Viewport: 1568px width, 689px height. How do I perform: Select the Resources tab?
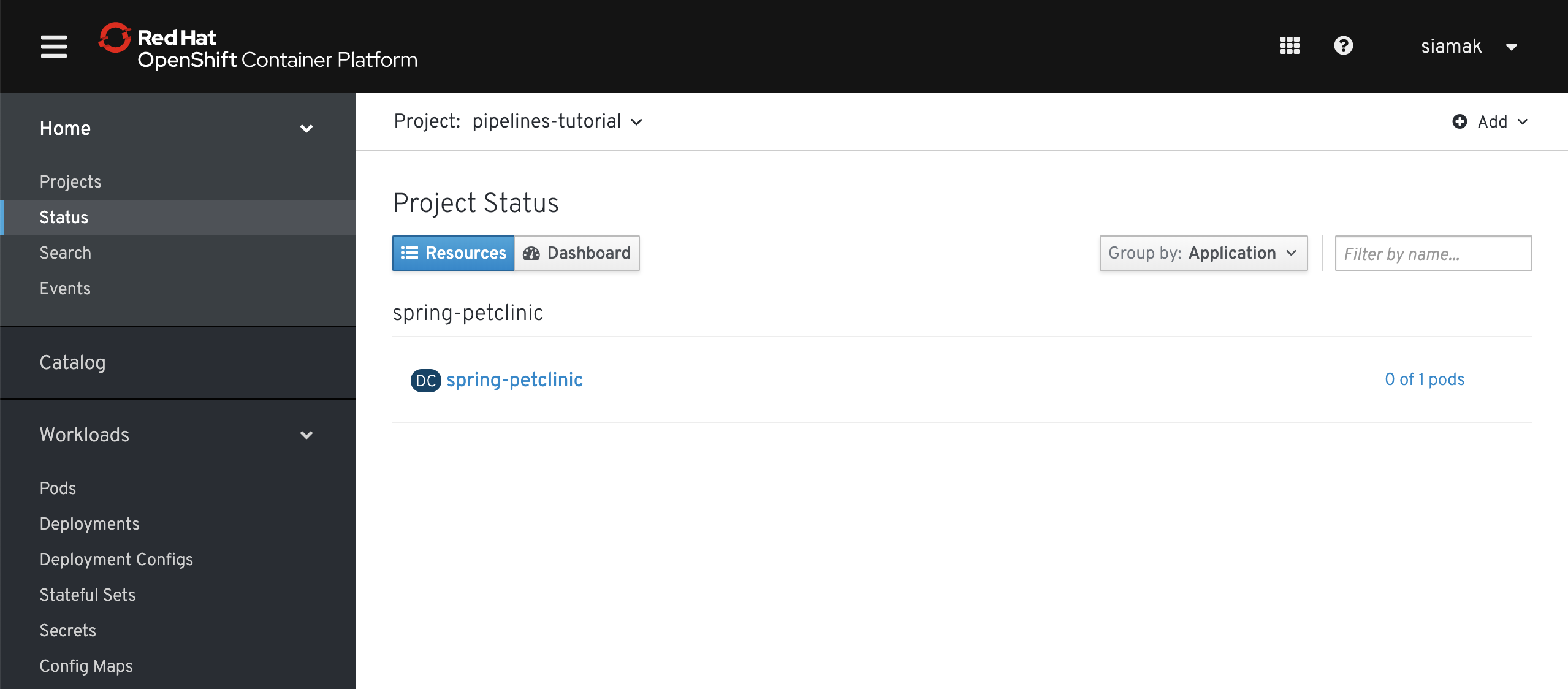point(454,253)
